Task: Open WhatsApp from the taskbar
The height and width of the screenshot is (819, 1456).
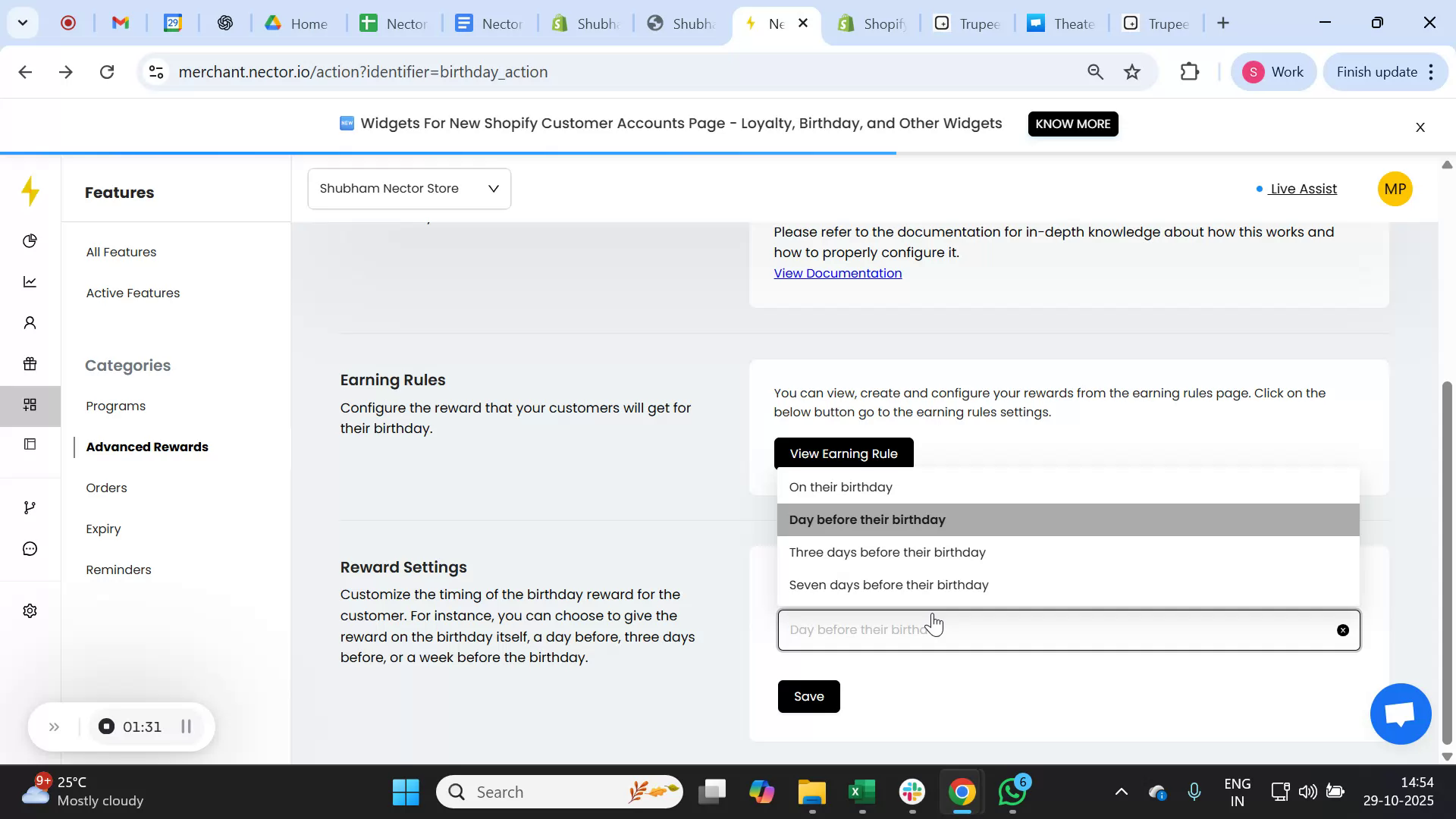Action: pyautogui.click(x=1012, y=791)
